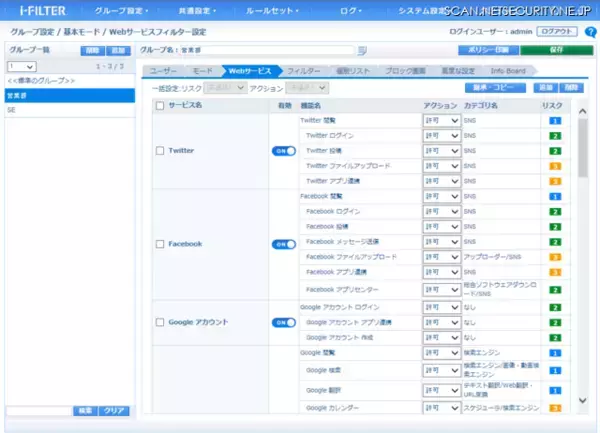Screen dimensions: 600x433
Task: Click risk badge 2 for Facebook ログイン
Action: point(554,212)
